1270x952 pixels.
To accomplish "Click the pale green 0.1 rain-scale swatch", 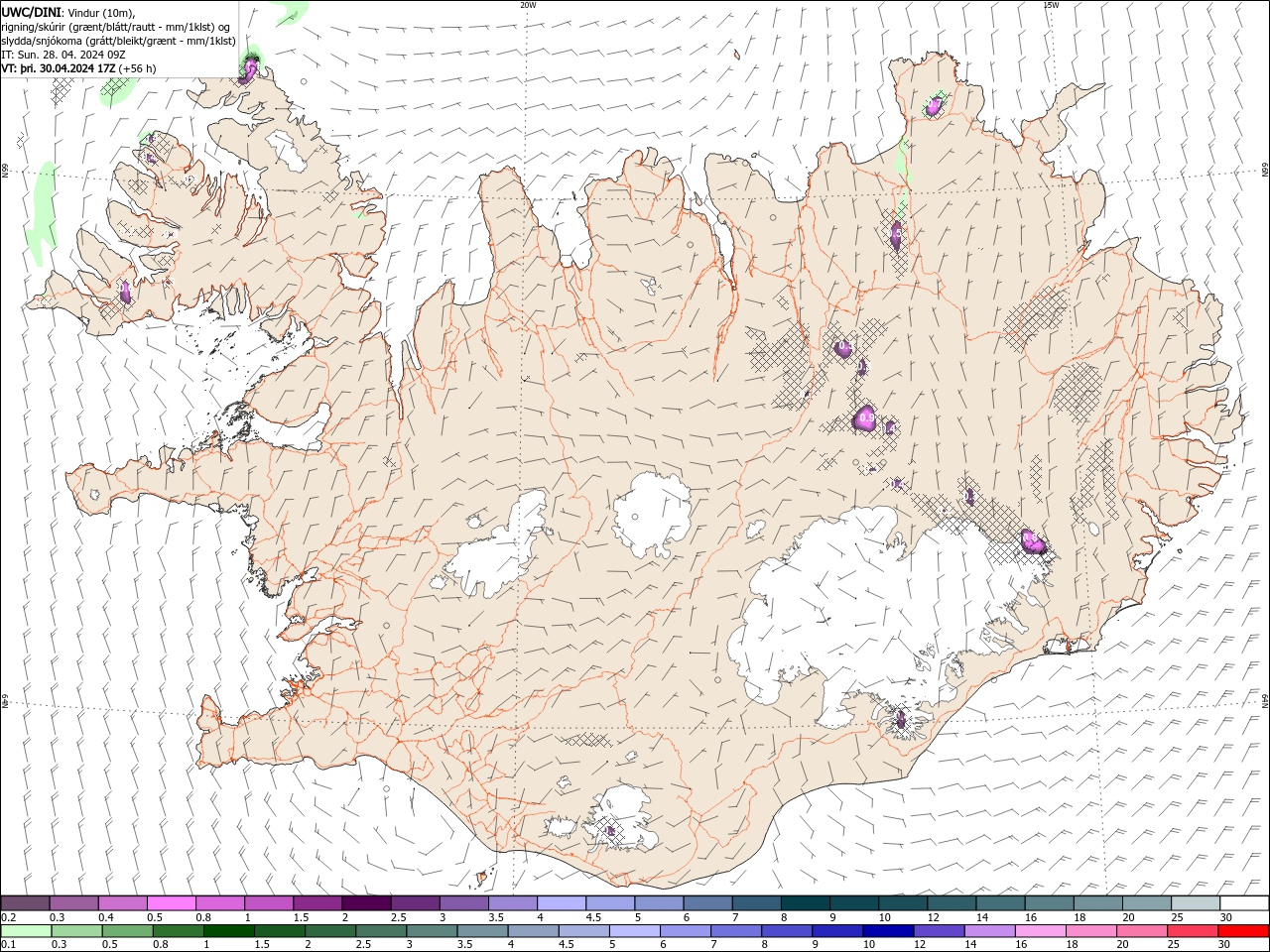I will [27, 930].
